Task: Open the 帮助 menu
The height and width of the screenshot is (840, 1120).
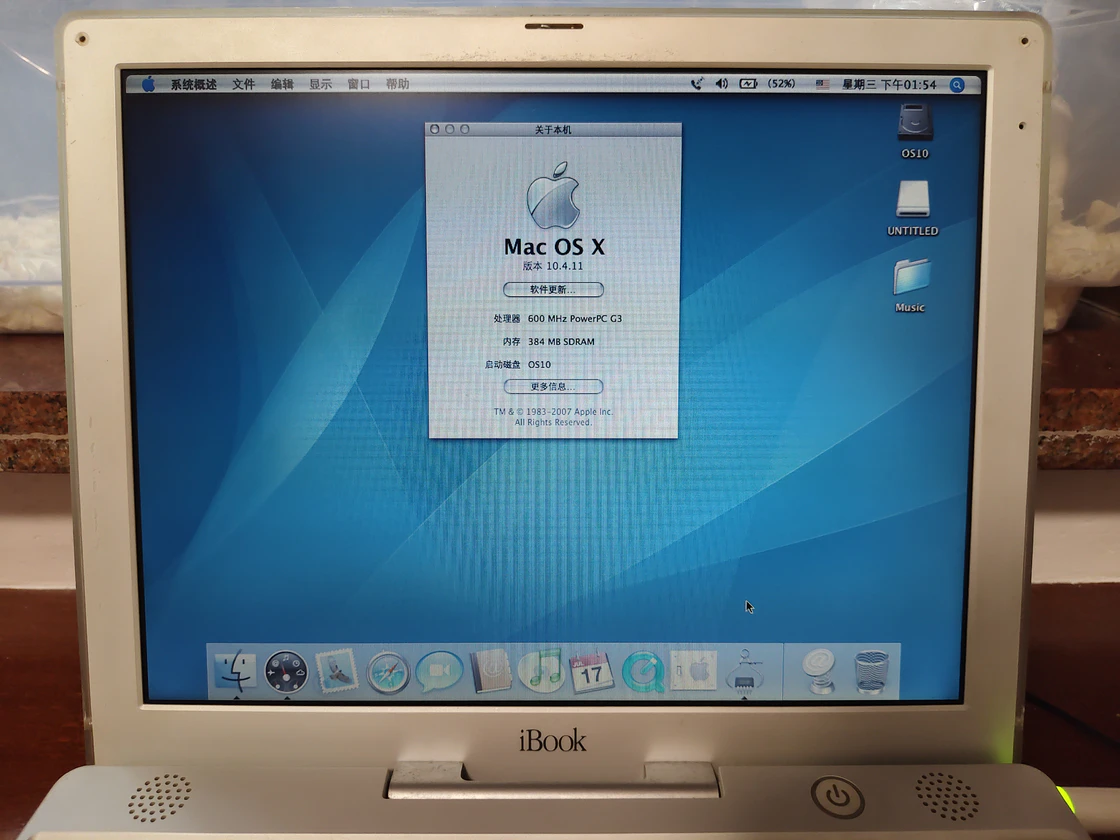Action: click(x=397, y=84)
